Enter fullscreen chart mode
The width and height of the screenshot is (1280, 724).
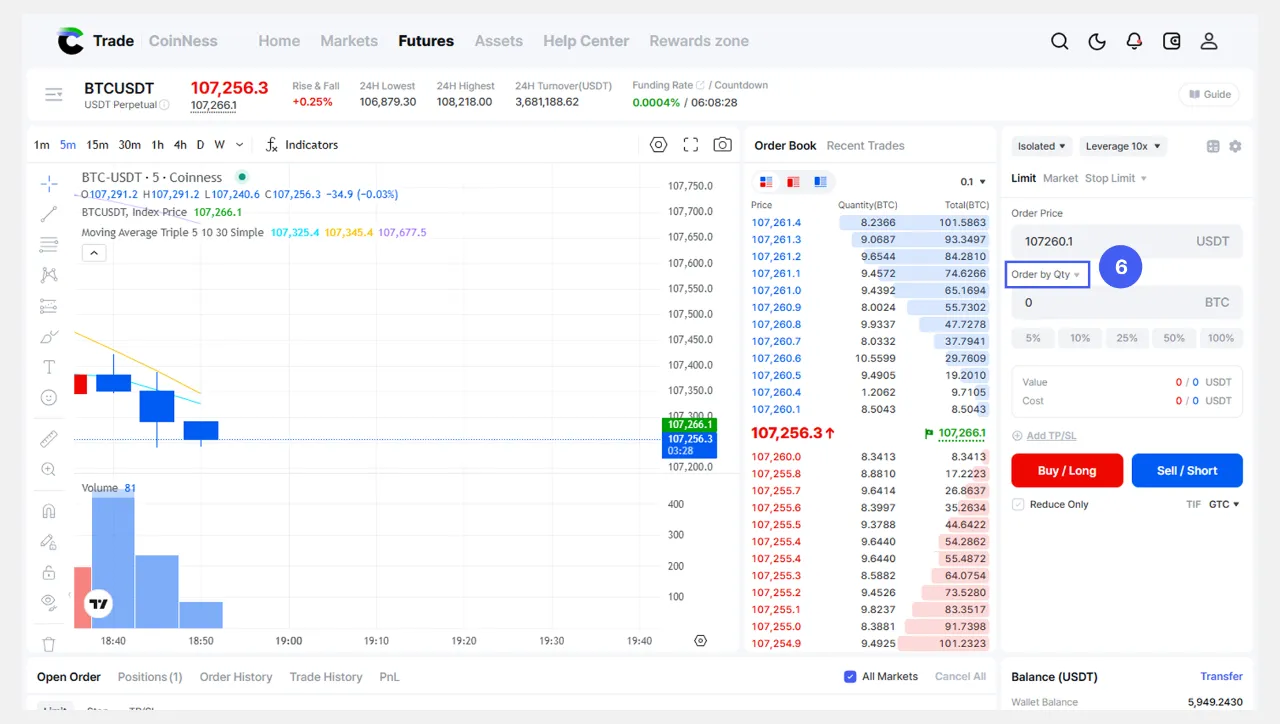(690, 145)
